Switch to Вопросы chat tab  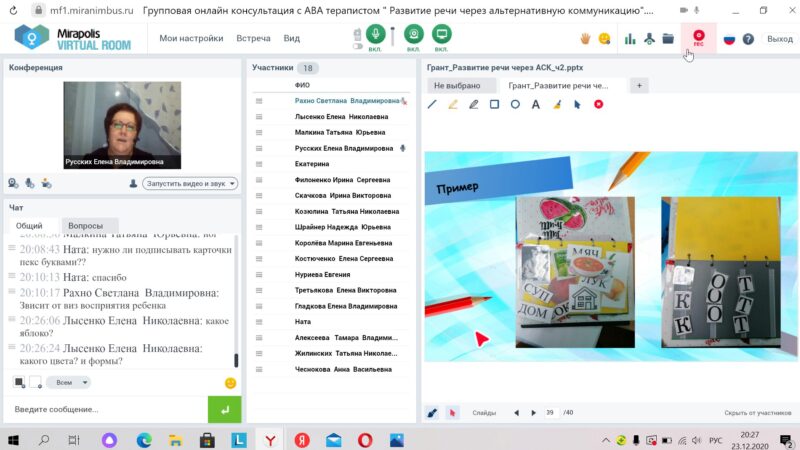point(86,226)
